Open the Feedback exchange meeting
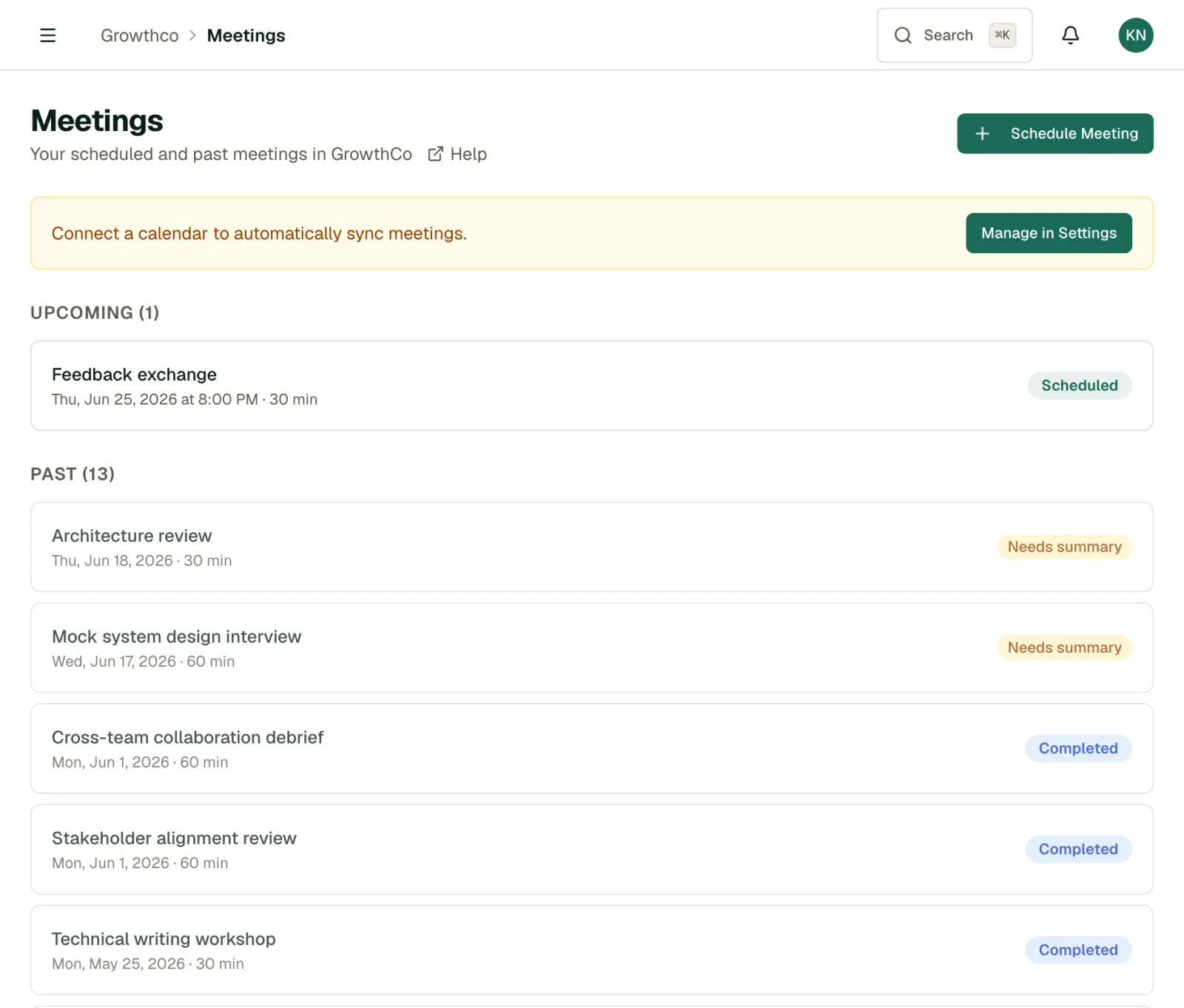This screenshot has height=1008, width=1184. tap(591, 386)
